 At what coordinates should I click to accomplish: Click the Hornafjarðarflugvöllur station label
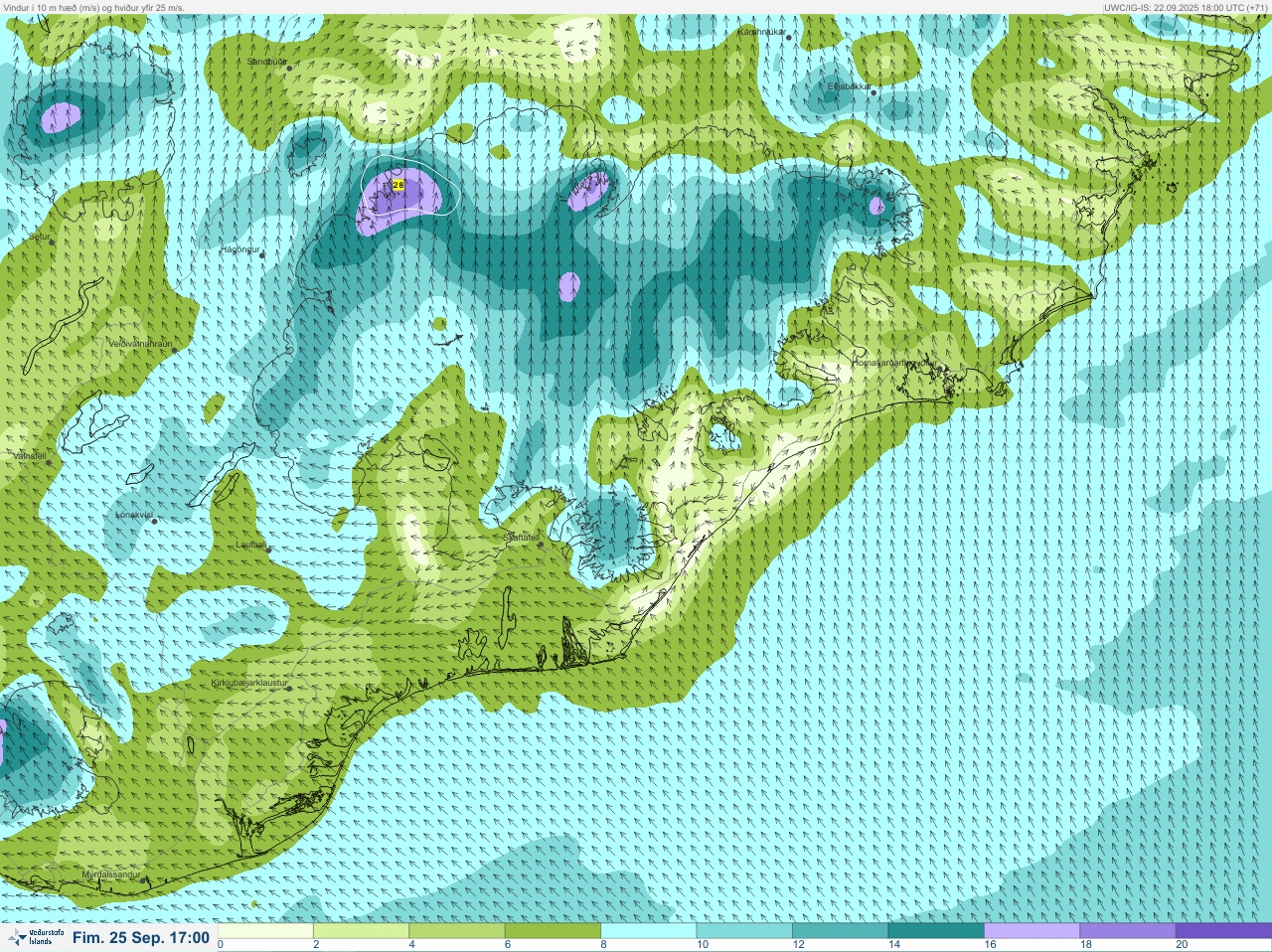click(x=894, y=364)
